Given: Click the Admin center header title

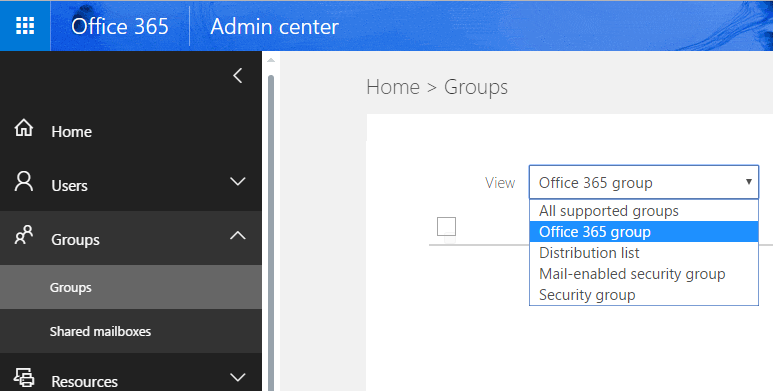Looking at the screenshot, I should [274, 26].
